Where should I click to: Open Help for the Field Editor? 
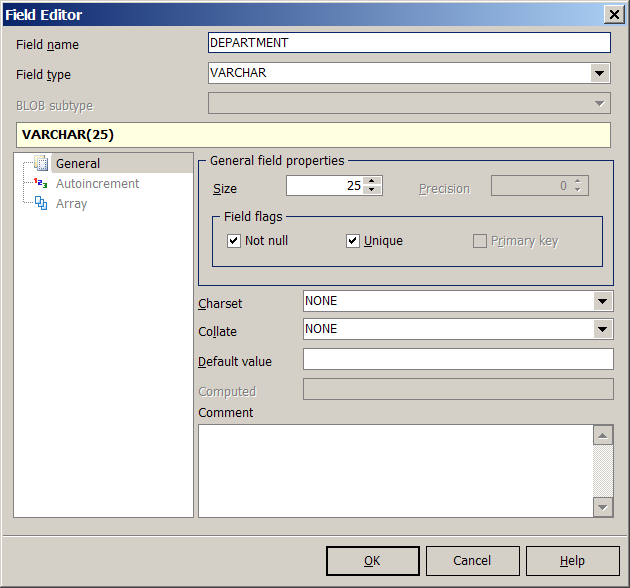[x=572, y=561]
